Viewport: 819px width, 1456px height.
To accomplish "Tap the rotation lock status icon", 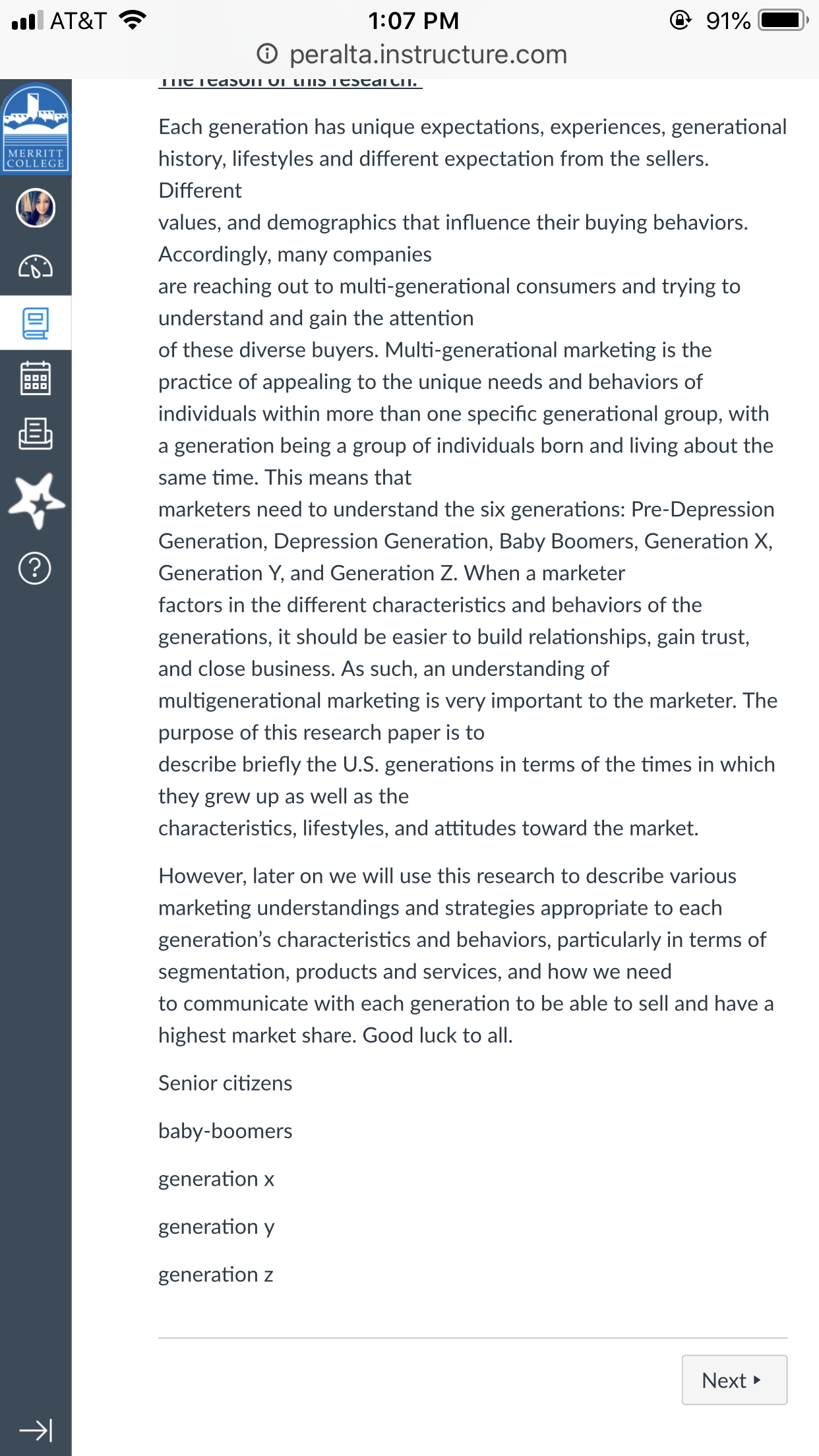I will [680, 20].
